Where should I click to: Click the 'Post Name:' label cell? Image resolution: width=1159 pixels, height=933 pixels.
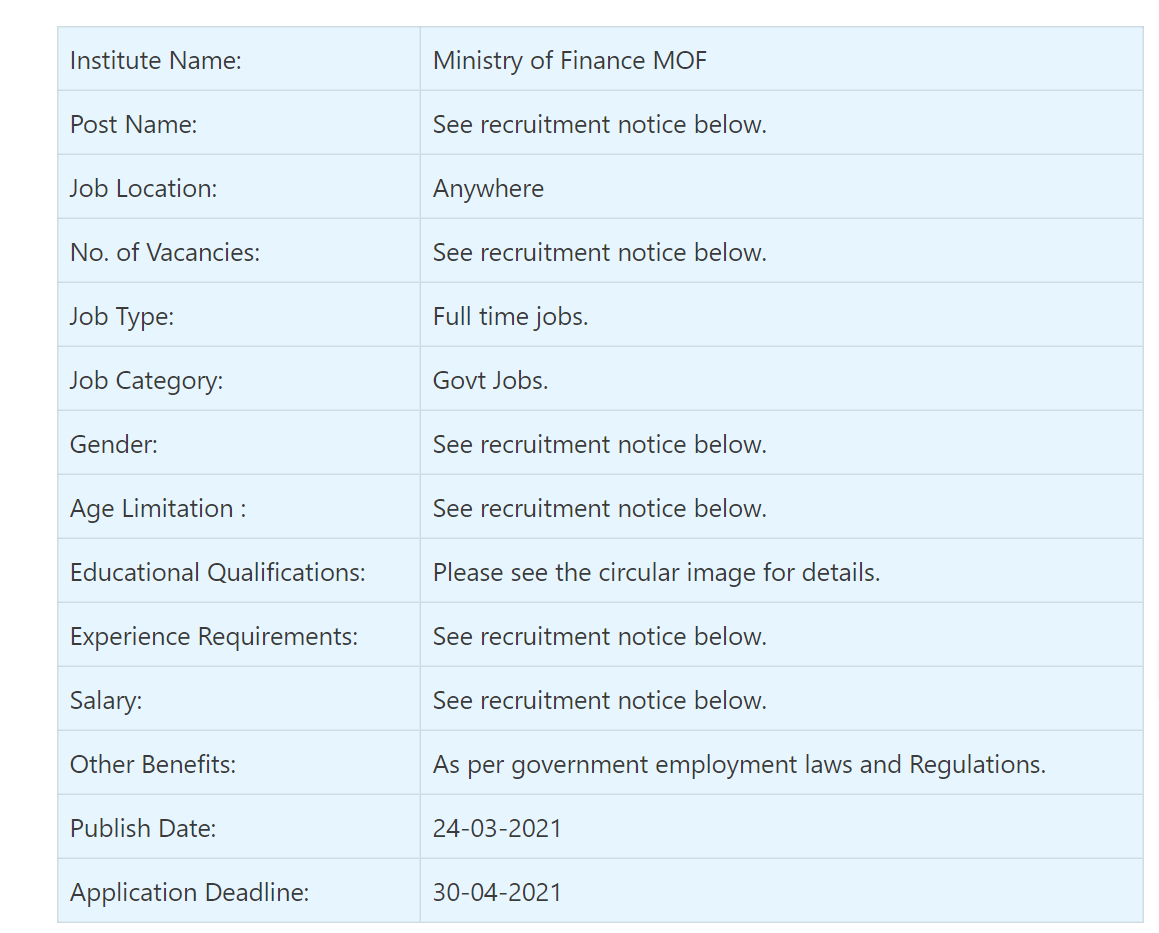pos(134,125)
